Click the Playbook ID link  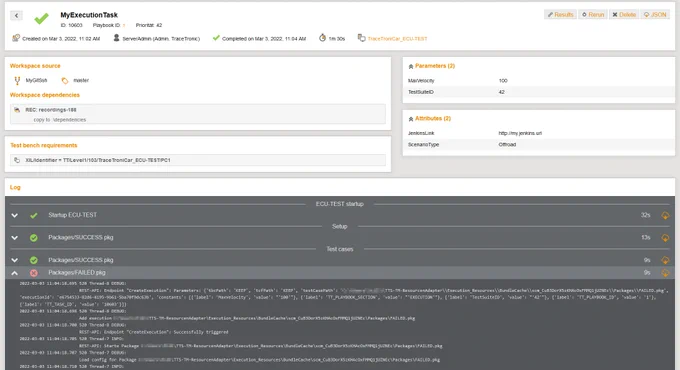124,26
